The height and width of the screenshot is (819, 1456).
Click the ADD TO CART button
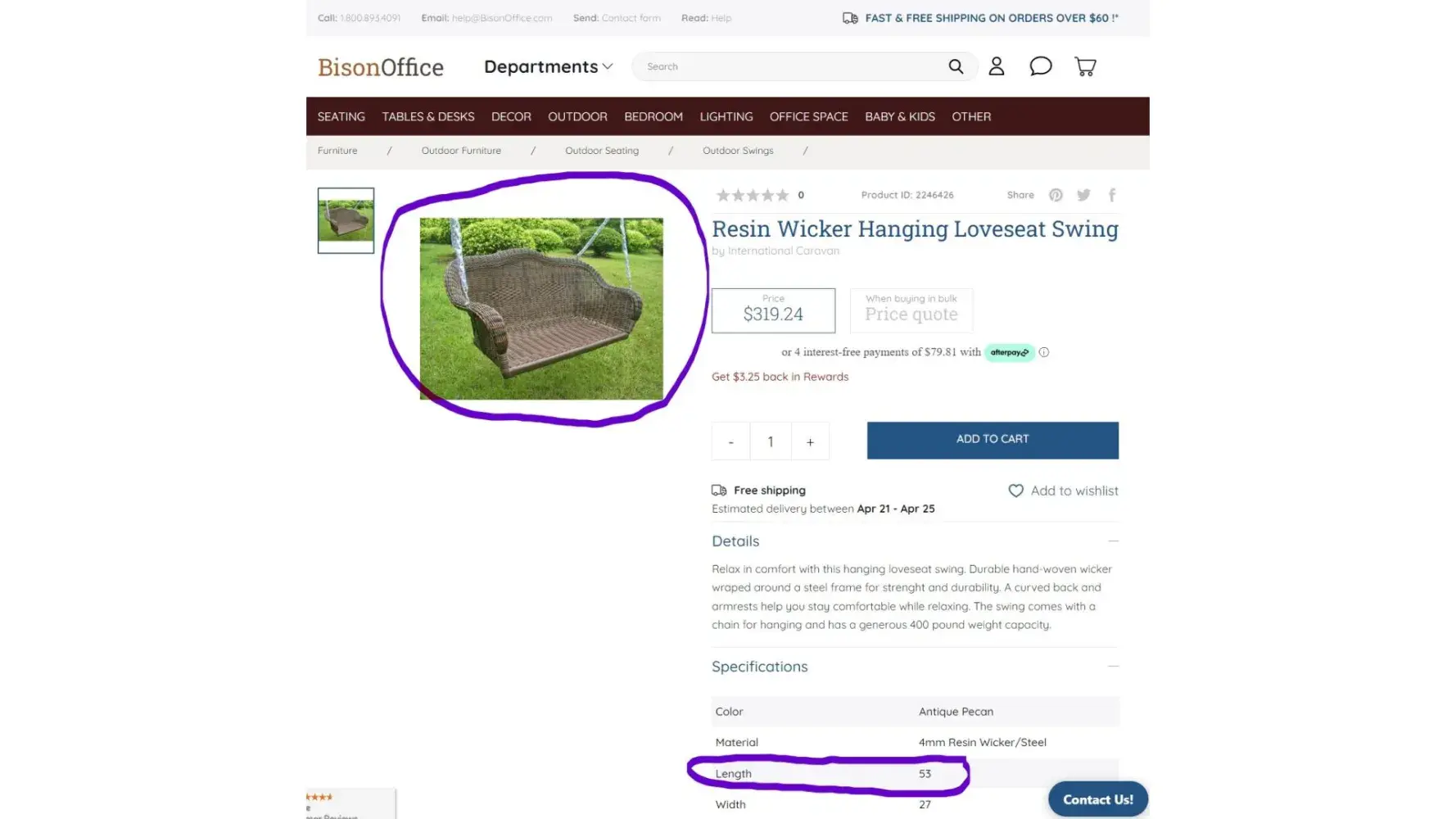pos(993,441)
